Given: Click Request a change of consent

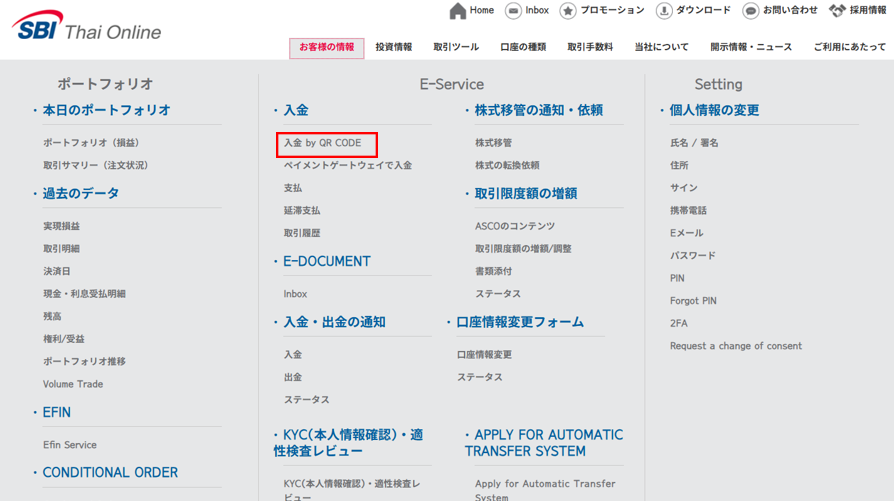Looking at the screenshot, I should click(736, 346).
